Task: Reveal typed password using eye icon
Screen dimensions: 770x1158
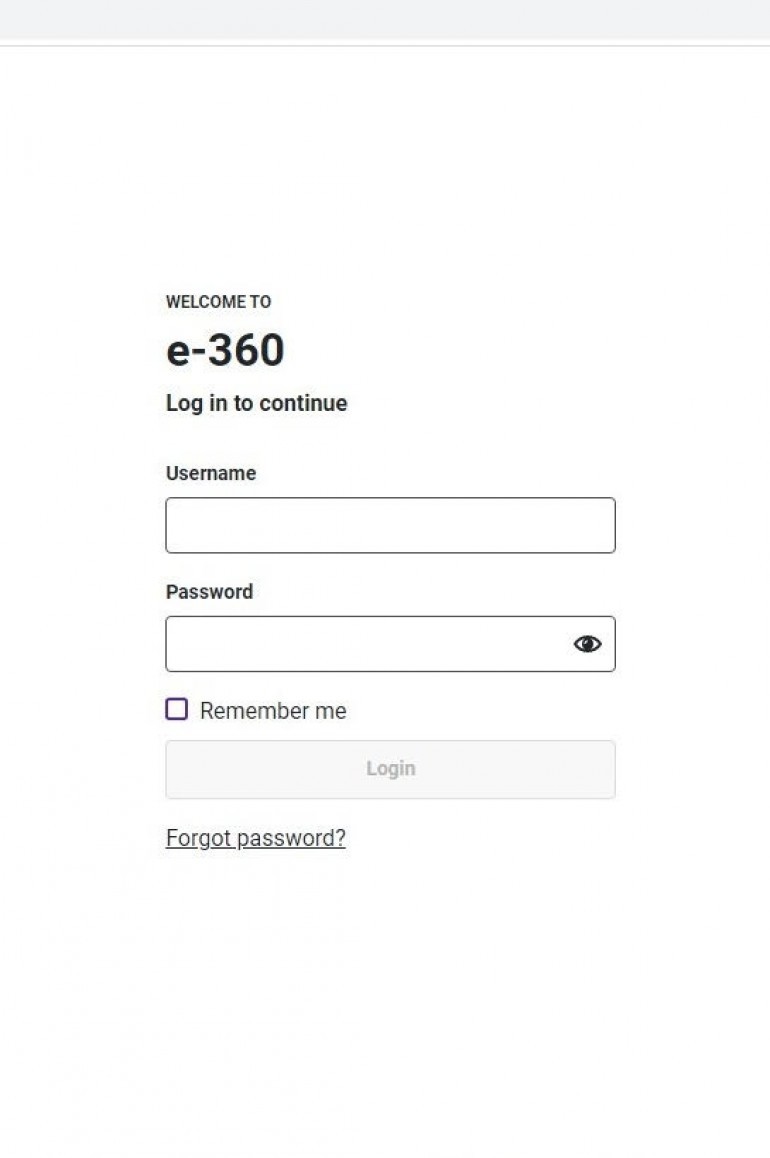Action: pyautogui.click(x=587, y=644)
